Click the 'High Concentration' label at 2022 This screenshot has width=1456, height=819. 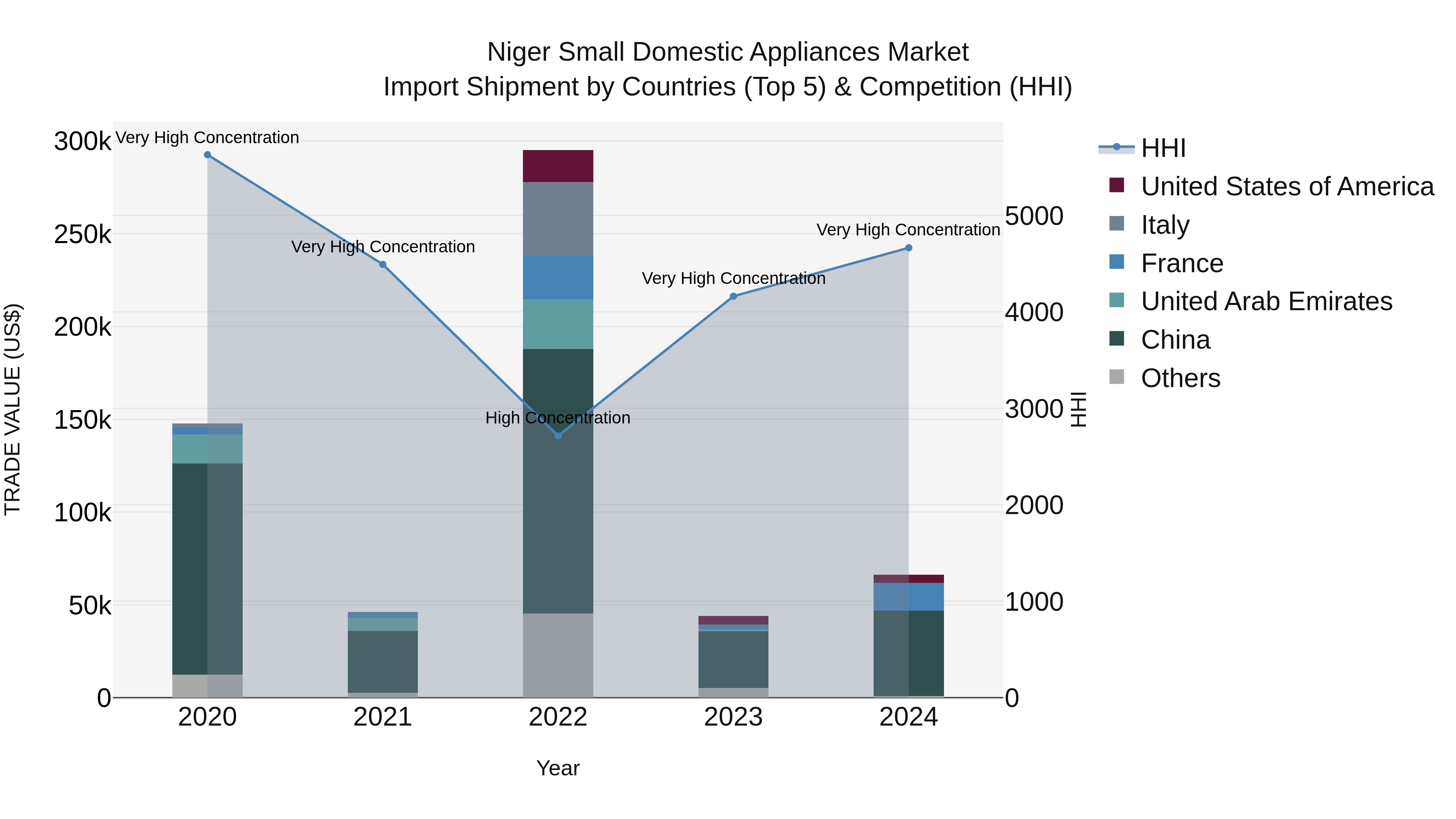[x=558, y=418]
